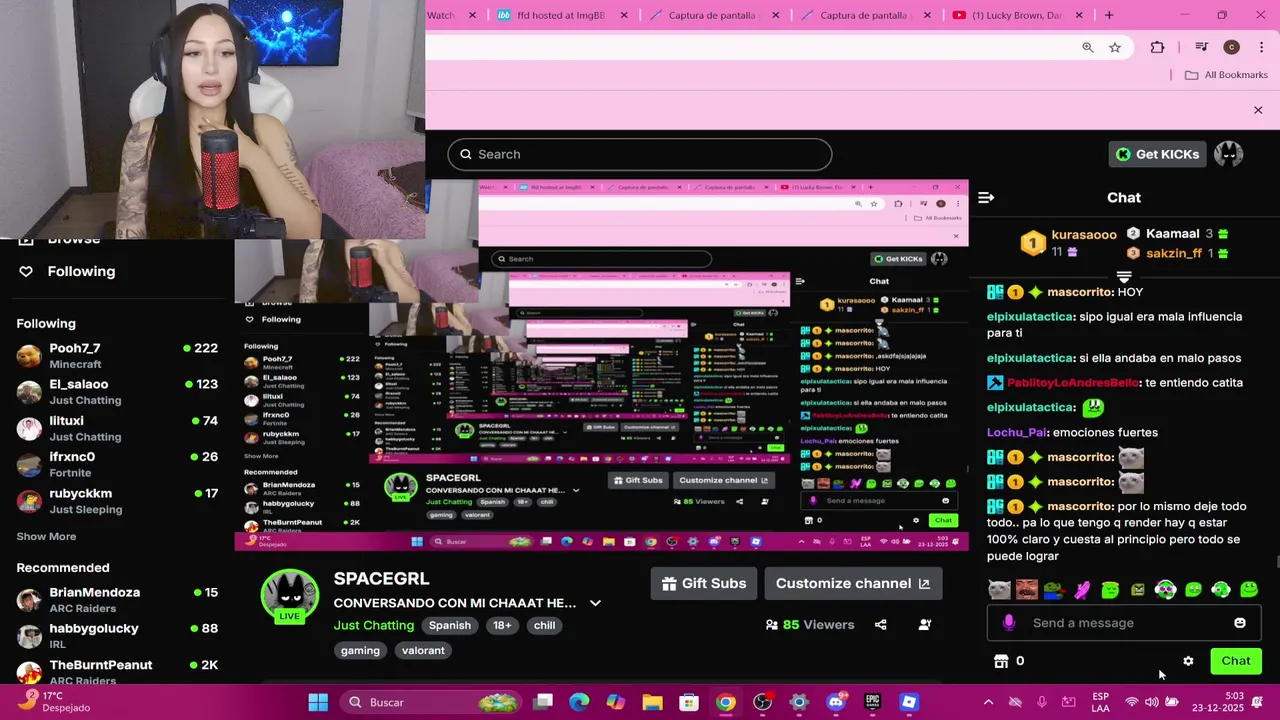Click the Send a message input
This screenshot has width=1280, height=720.
pos(1124,623)
